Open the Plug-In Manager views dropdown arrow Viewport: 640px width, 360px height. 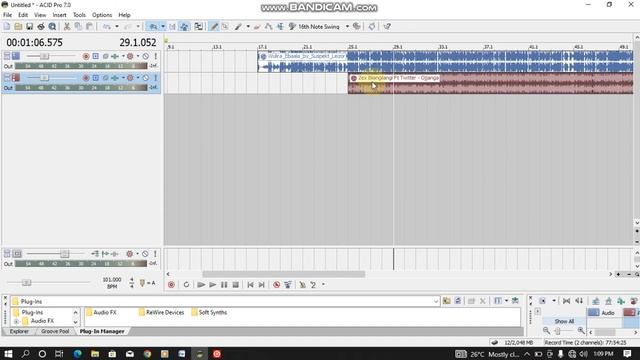(507, 301)
